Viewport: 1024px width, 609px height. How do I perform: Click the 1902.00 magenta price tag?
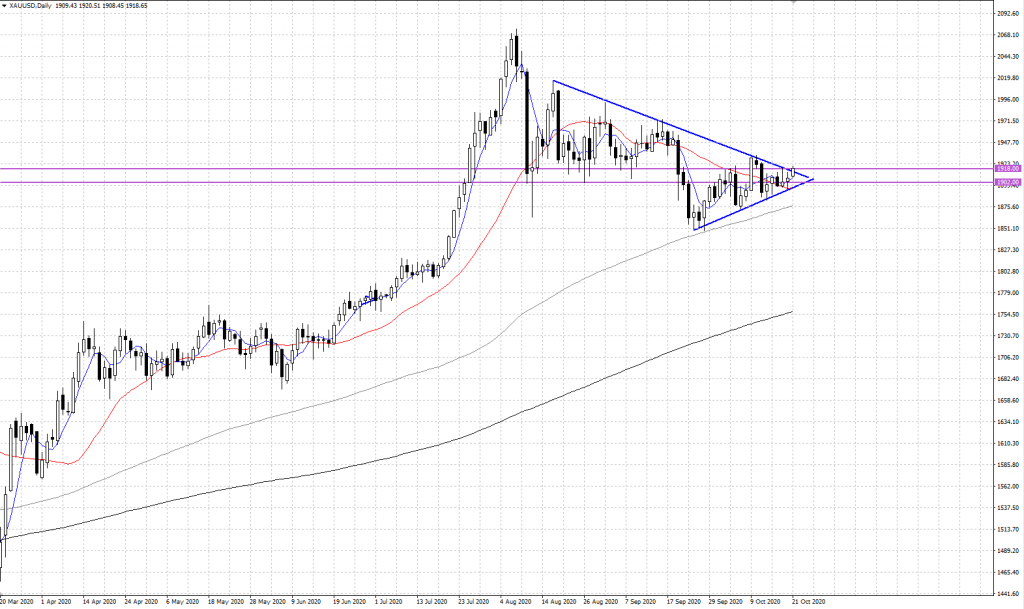(1006, 183)
